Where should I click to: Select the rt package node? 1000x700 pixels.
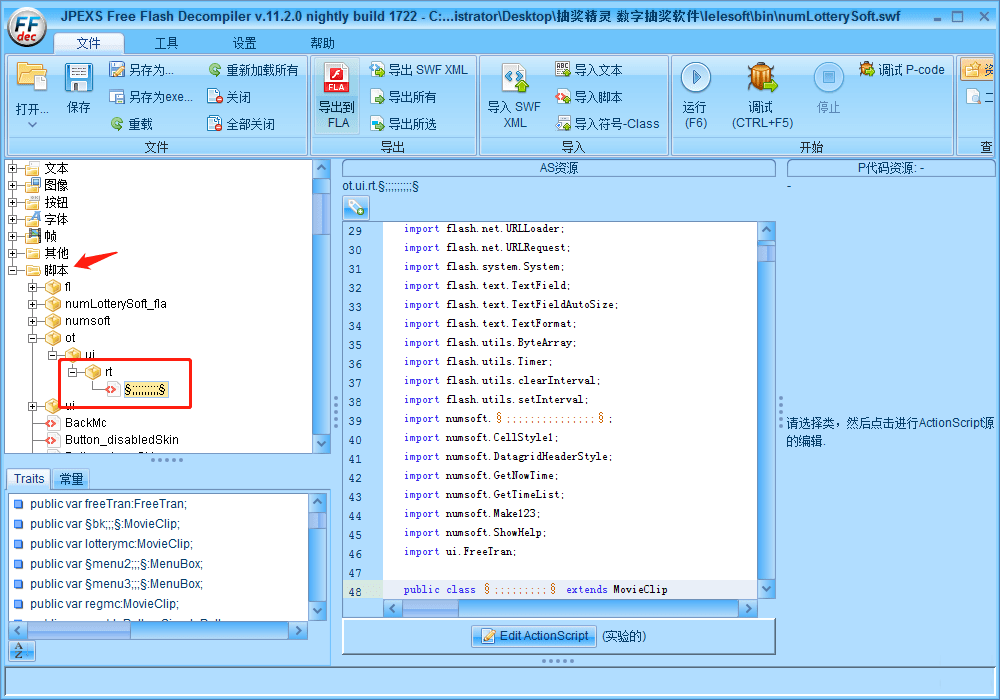[108, 372]
